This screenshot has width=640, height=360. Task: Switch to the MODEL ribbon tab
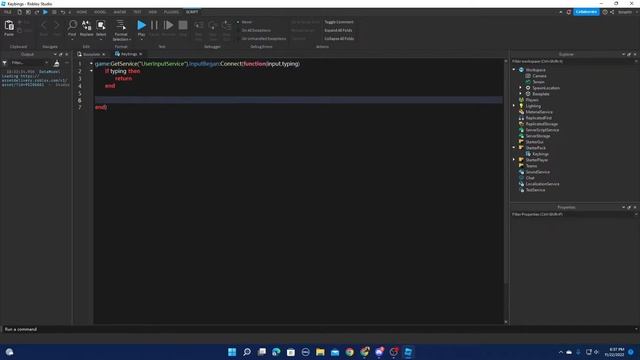click(x=100, y=12)
